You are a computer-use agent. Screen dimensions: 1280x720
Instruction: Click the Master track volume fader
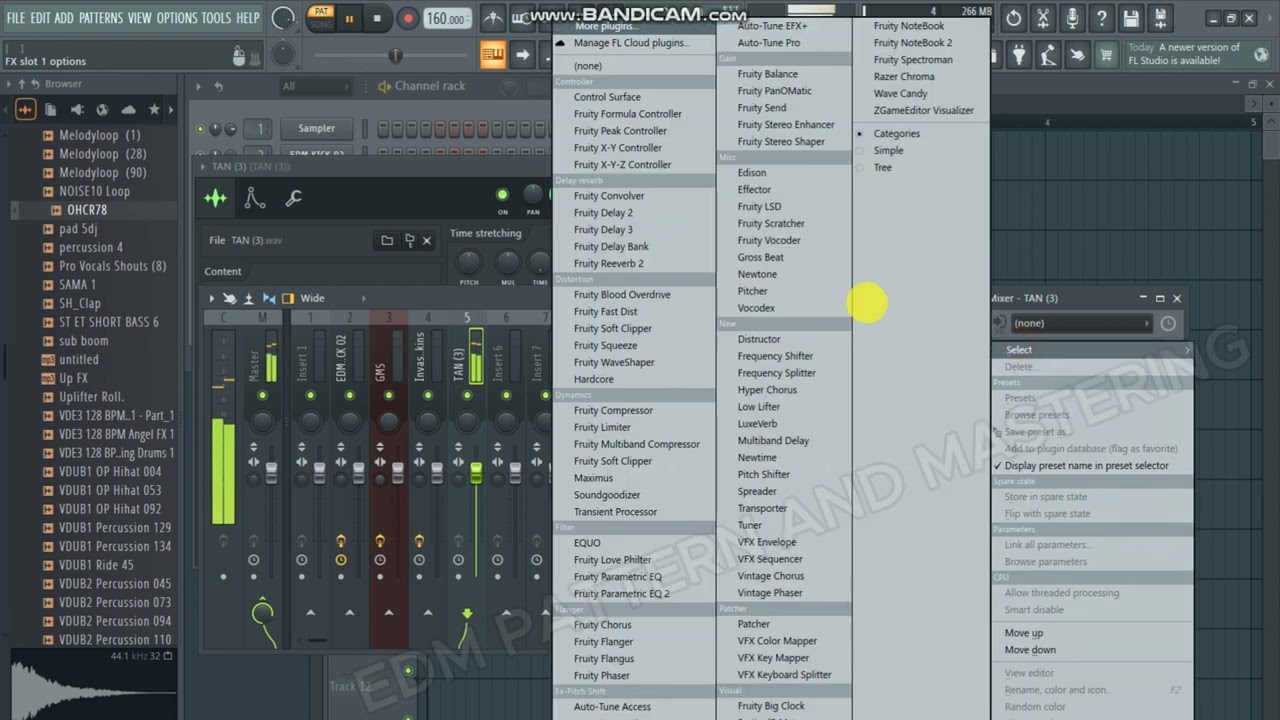tap(271, 473)
